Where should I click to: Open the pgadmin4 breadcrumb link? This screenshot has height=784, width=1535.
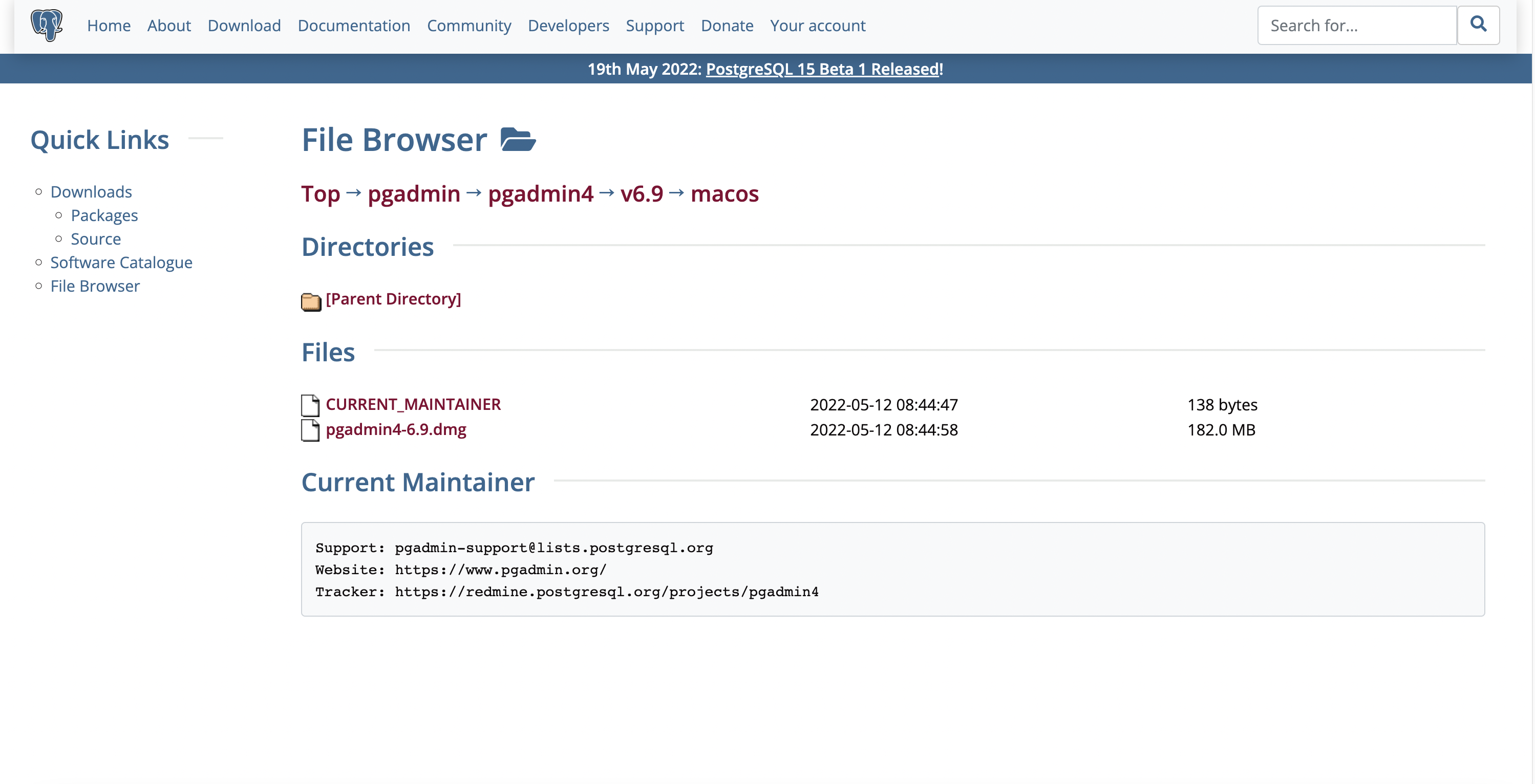click(x=540, y=193)
